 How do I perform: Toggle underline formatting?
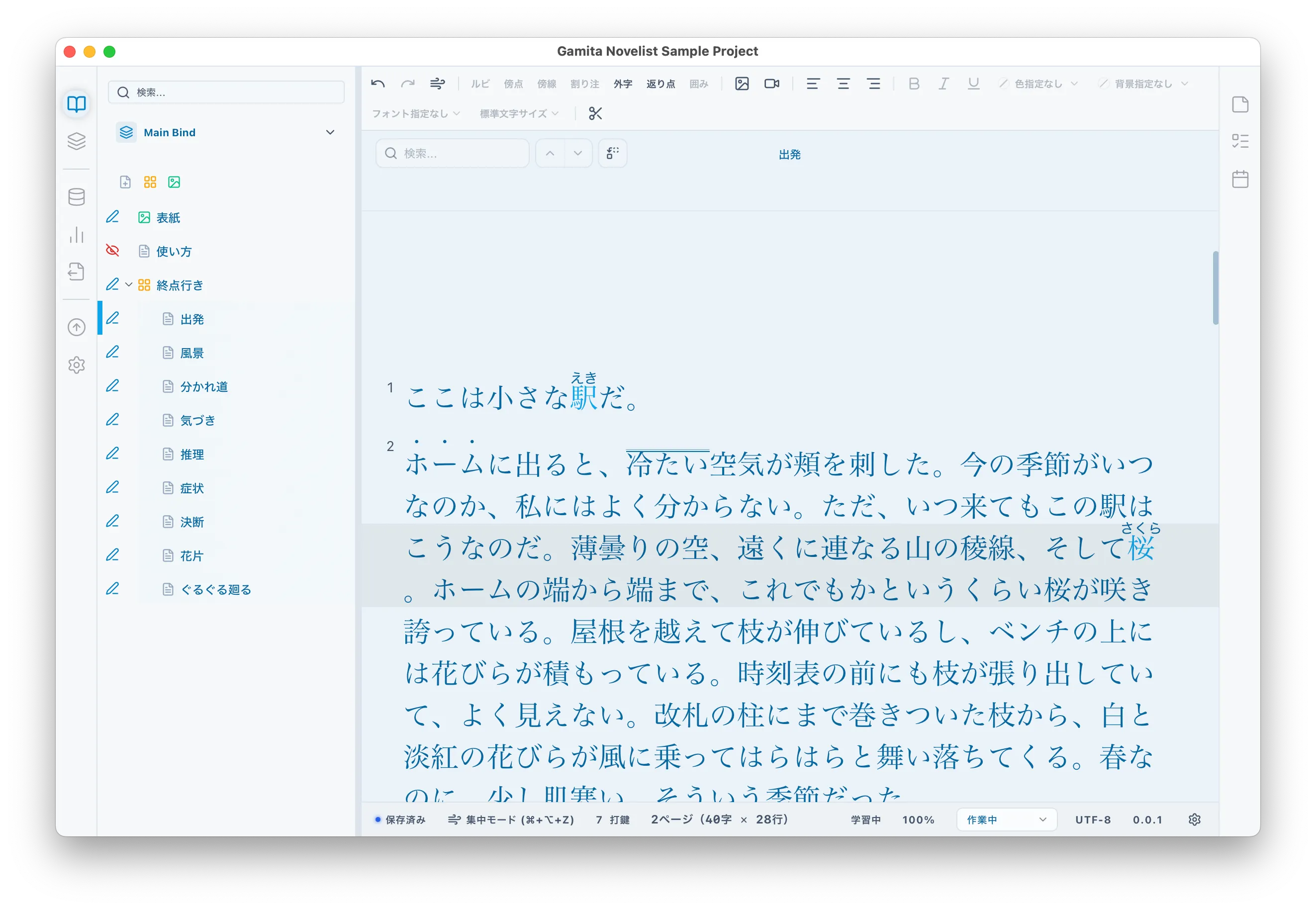pyautogui.click(x=973, y=84)
